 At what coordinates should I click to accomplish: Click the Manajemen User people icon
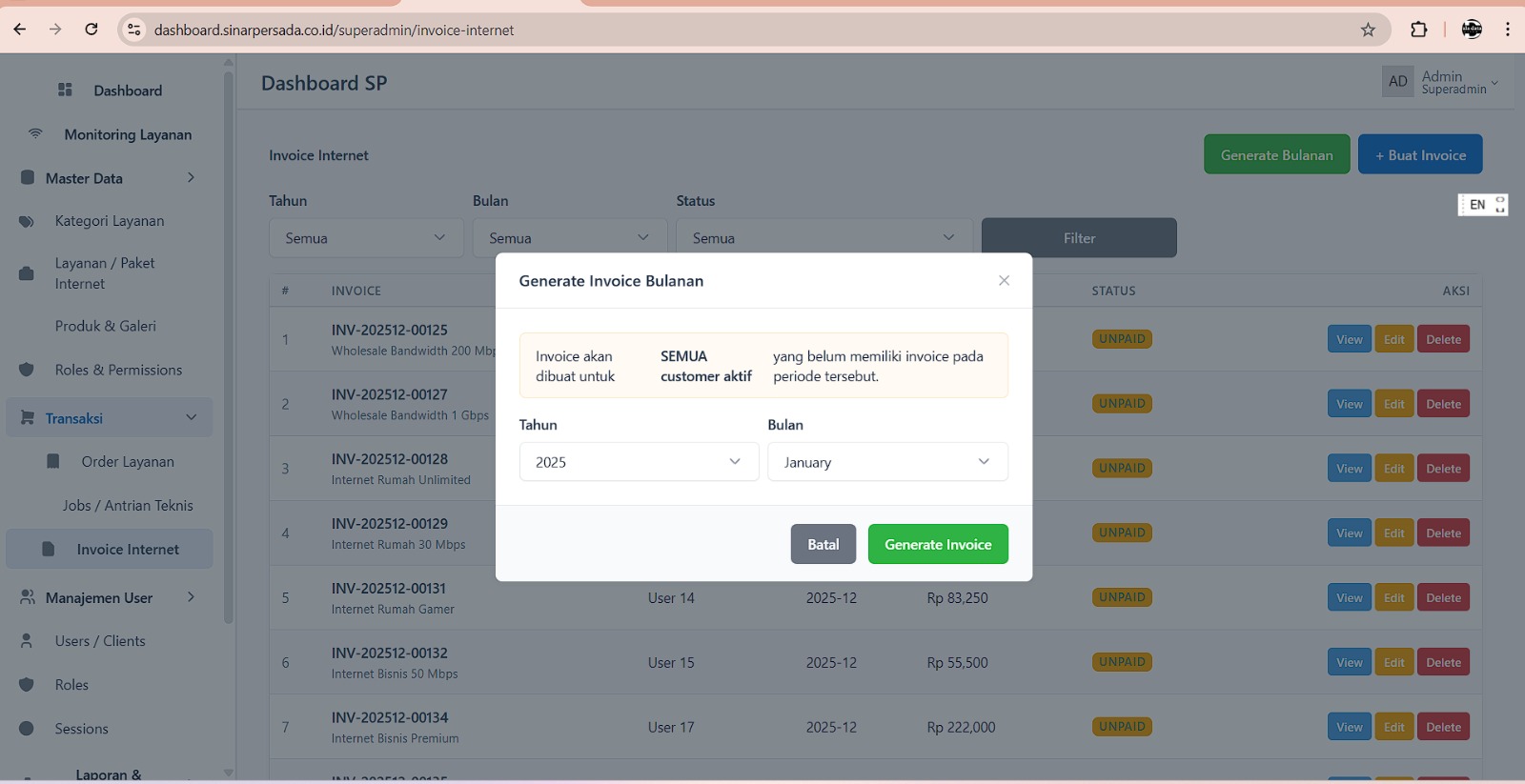click(x=27, y=596)
